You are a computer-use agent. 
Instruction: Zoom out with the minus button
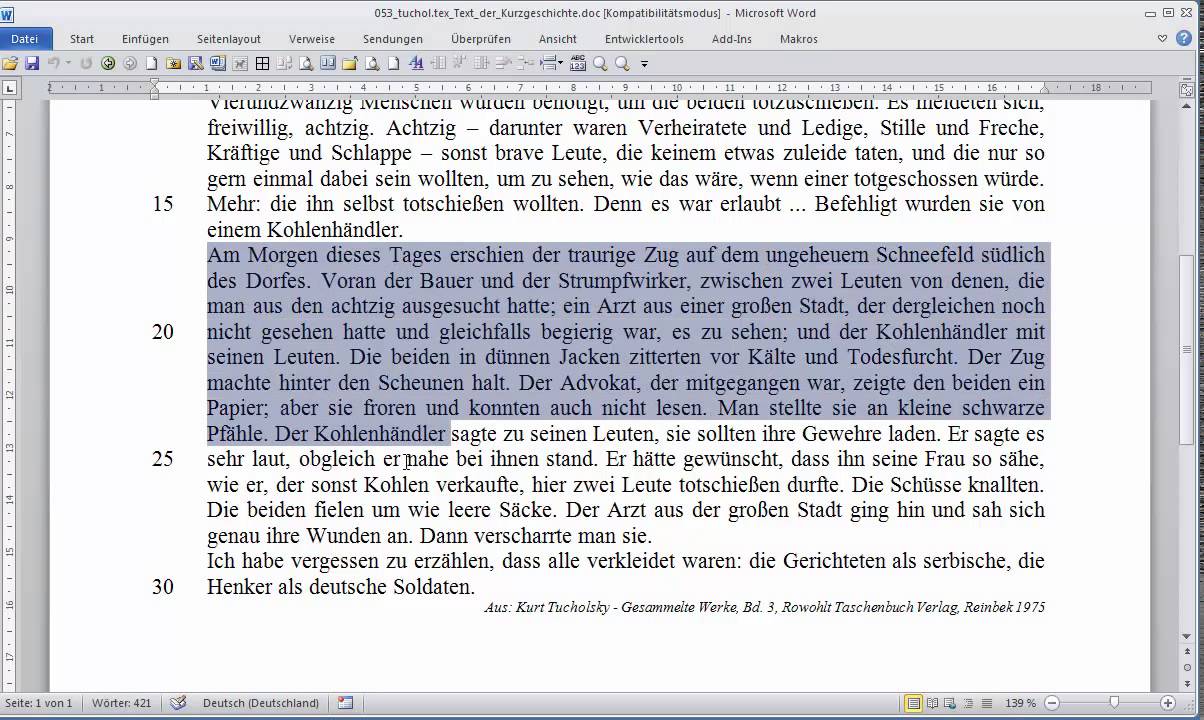[x=1051, y=703]
